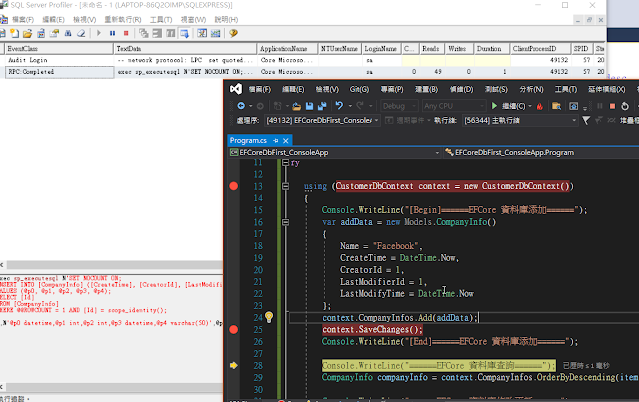Screen dimensions: 639x402
Task: Expand dropdown arrow beside 繼續(C)
Action: click(x=530, y=106)
